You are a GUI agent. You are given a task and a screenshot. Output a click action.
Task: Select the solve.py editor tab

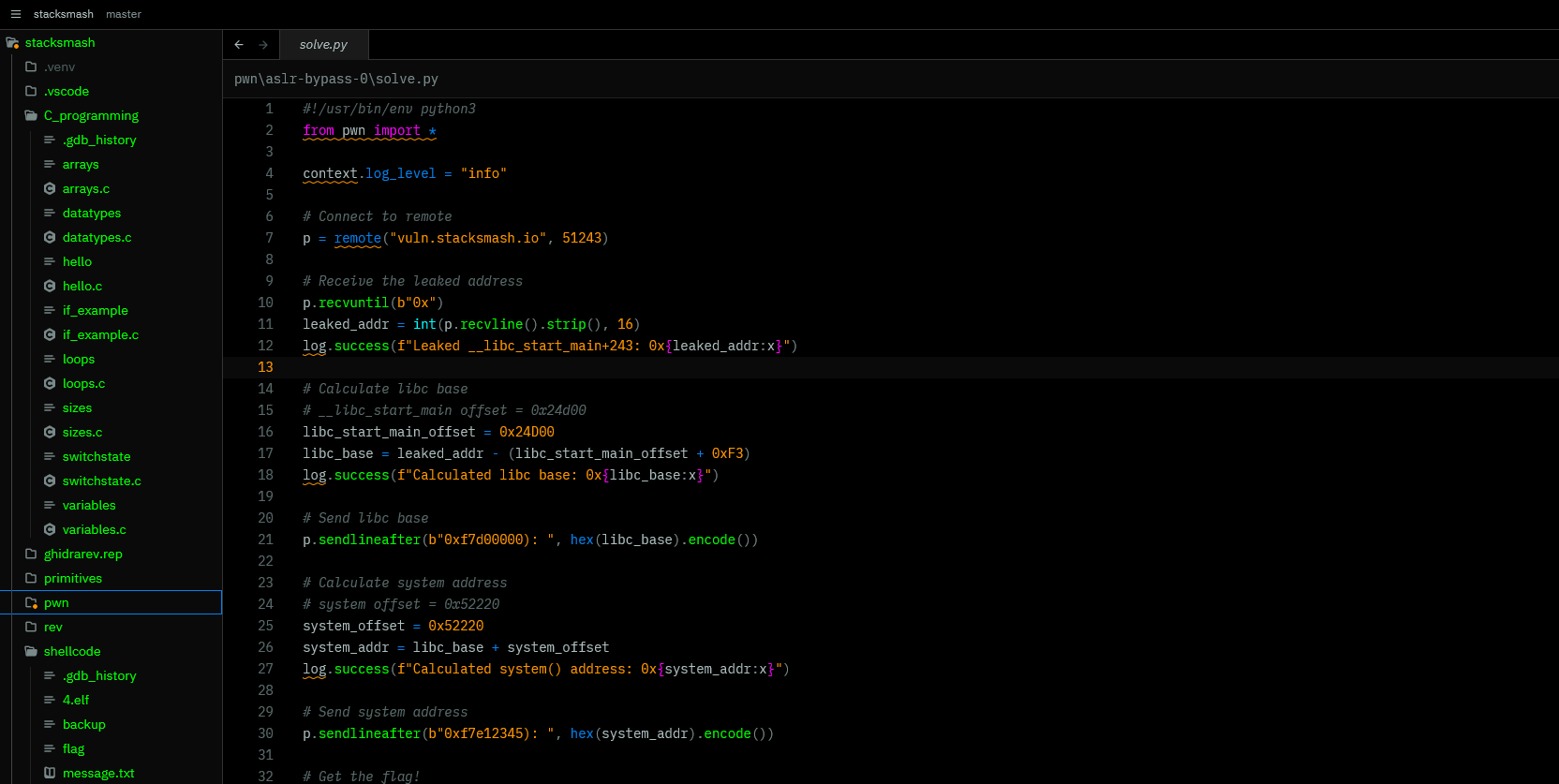323,44
